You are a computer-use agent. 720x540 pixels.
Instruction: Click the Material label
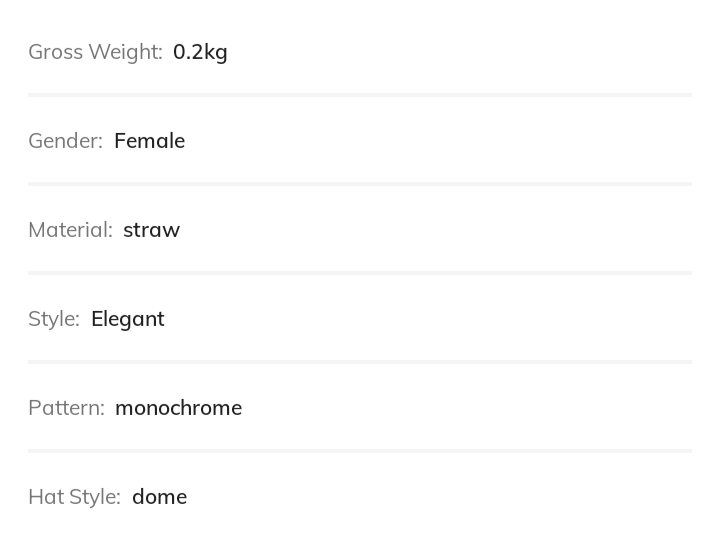pyautogui.click(x=70, y=230)
